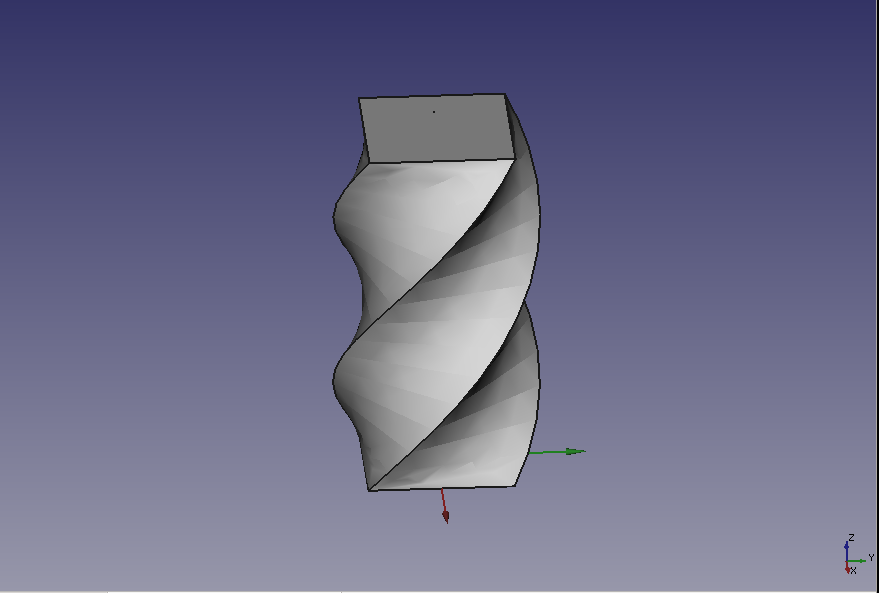
Task: Click the X label on corner axis indicator
Action: pos(852,570)
